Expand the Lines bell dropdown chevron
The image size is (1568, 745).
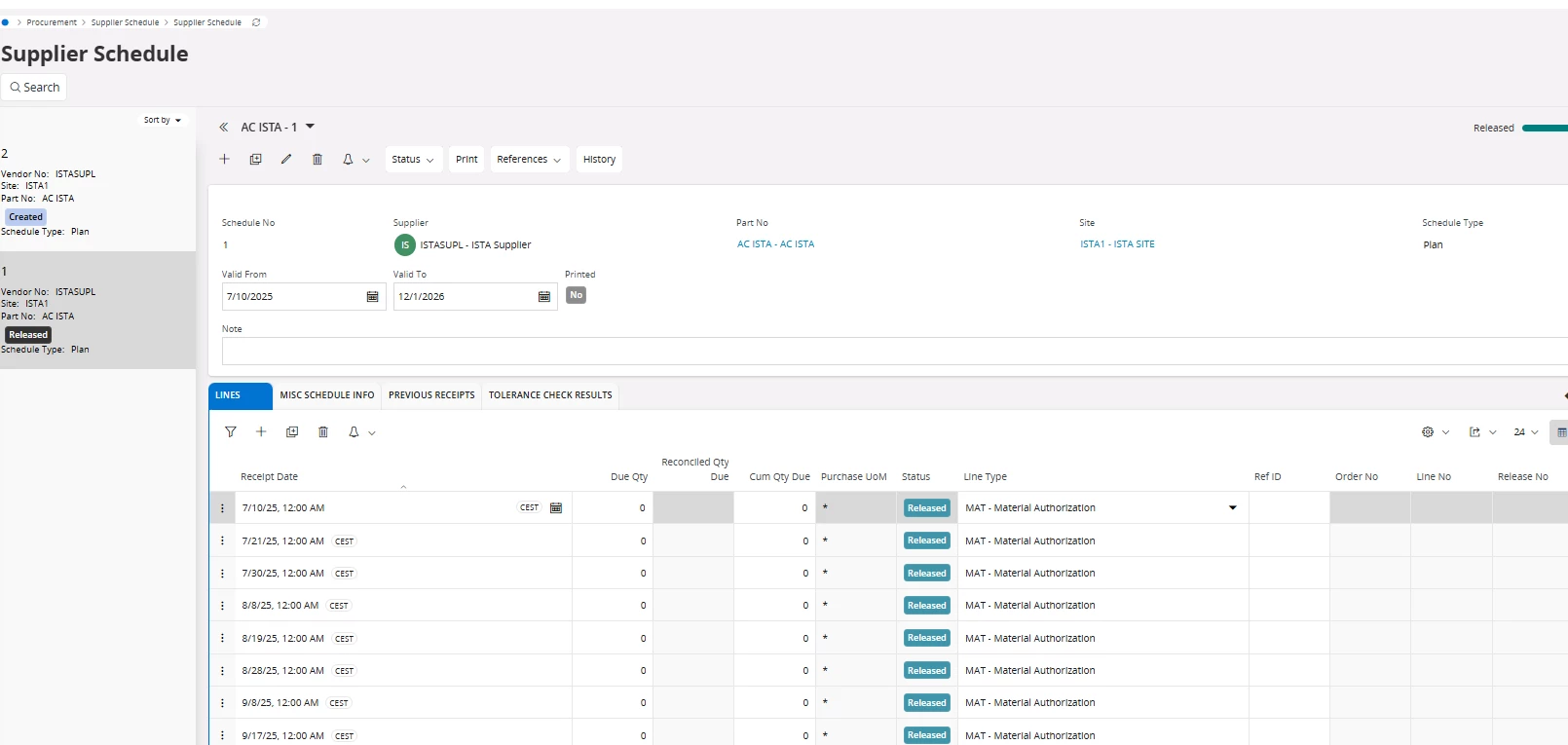coord(372,432)
